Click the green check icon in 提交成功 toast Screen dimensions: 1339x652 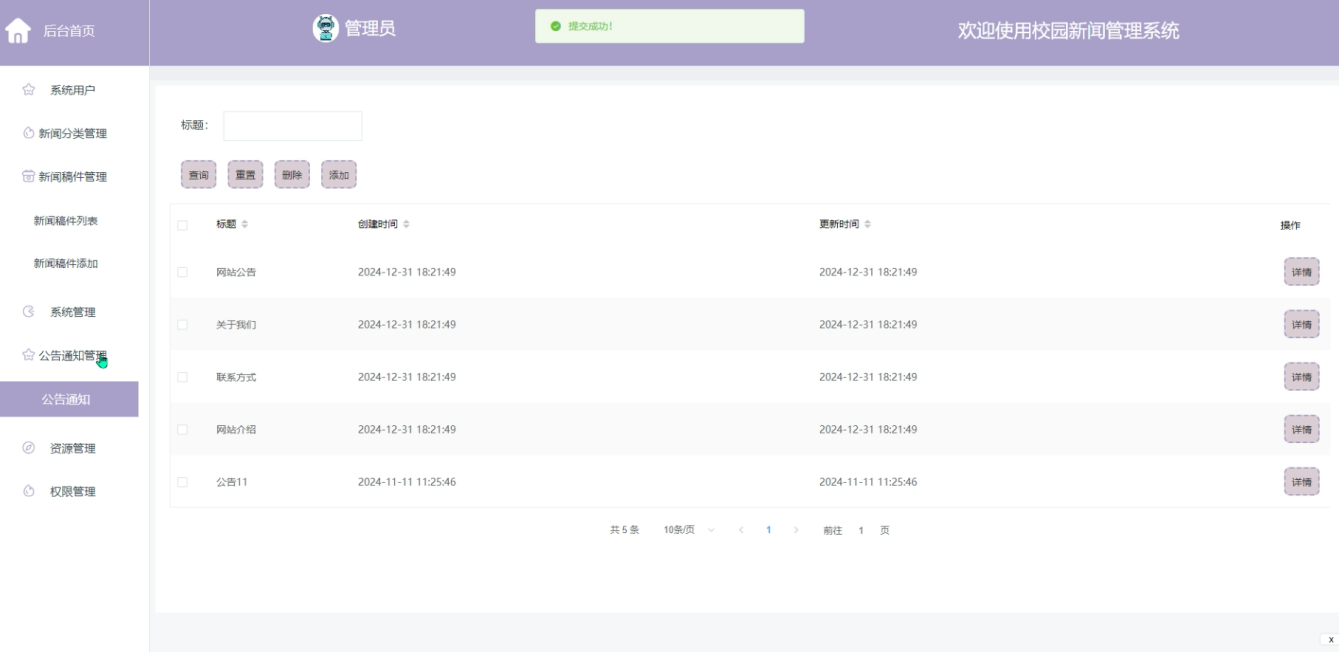coord(556,26)
